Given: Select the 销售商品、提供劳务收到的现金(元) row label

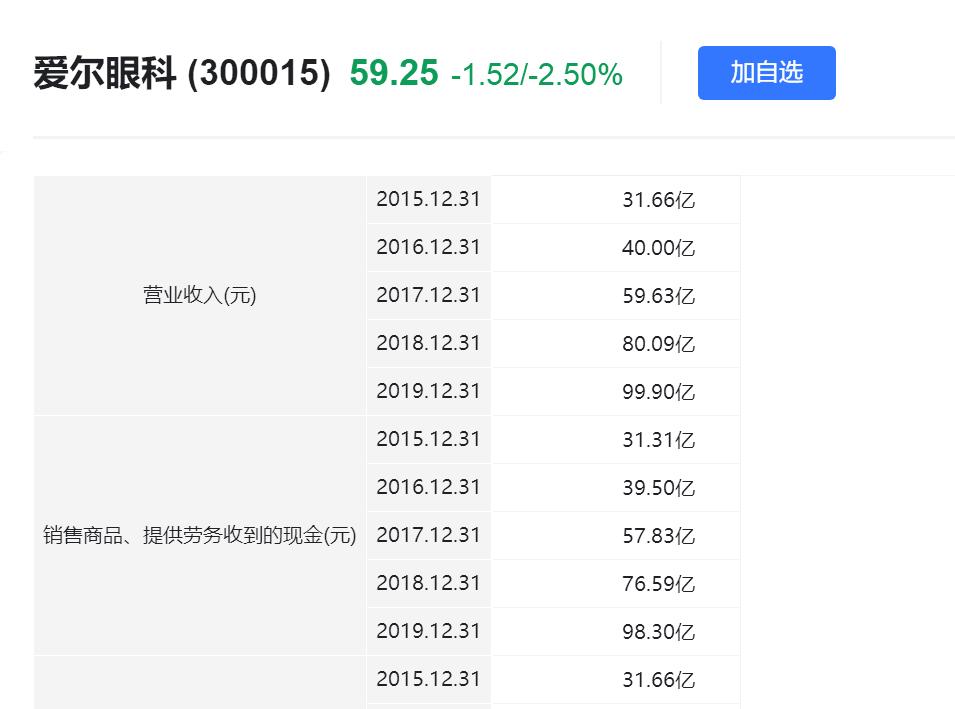Looking at the screenshot, I should point(199,535).
